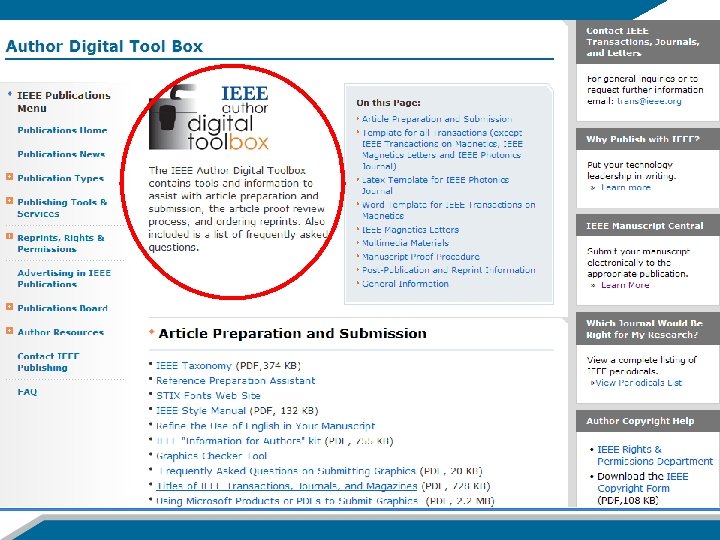Open FAQ on Submitting Graphics link
The height and width of the screenshot is (540, 720).
tap(287, 471)
